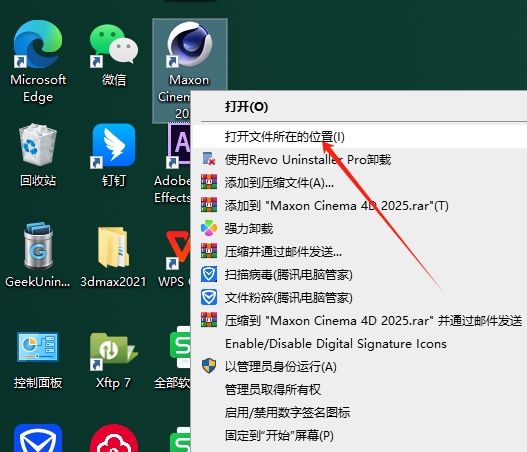Screen dimensions: 527x452
Task: Choose 扫描病毒(腾讯电脑管家) option
Action: click(359, 275)
